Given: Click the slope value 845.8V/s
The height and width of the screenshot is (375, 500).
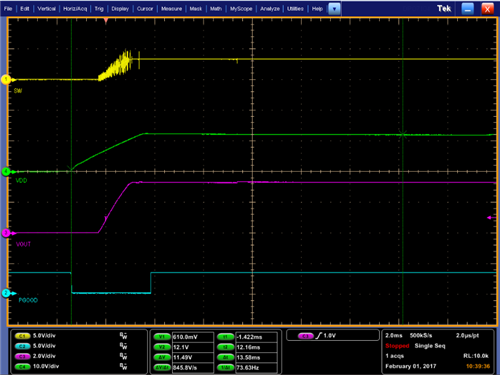Looking at the screenshot, I should point(185,368).
